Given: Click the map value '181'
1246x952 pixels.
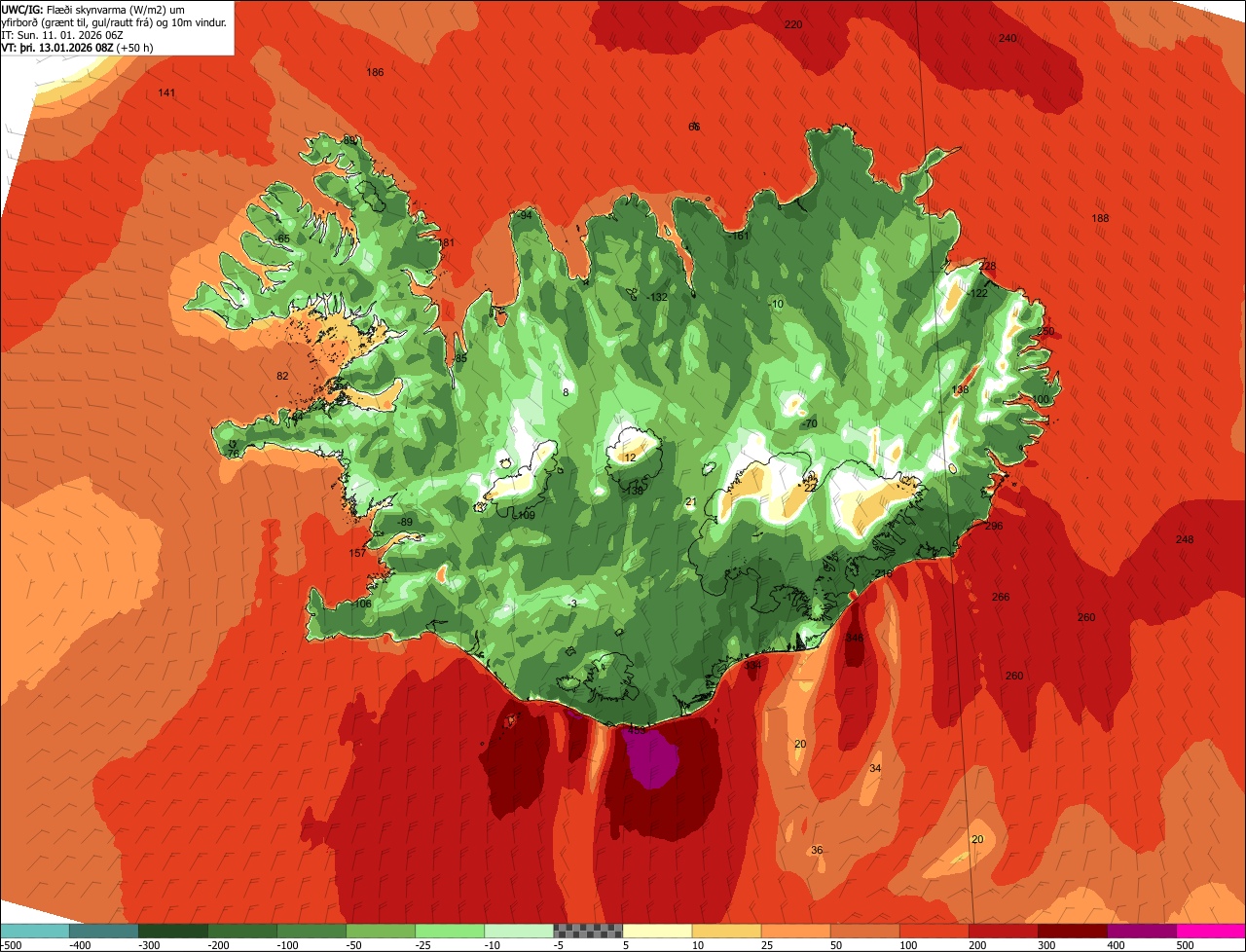Looking at the screenshot, I should 446,242.
